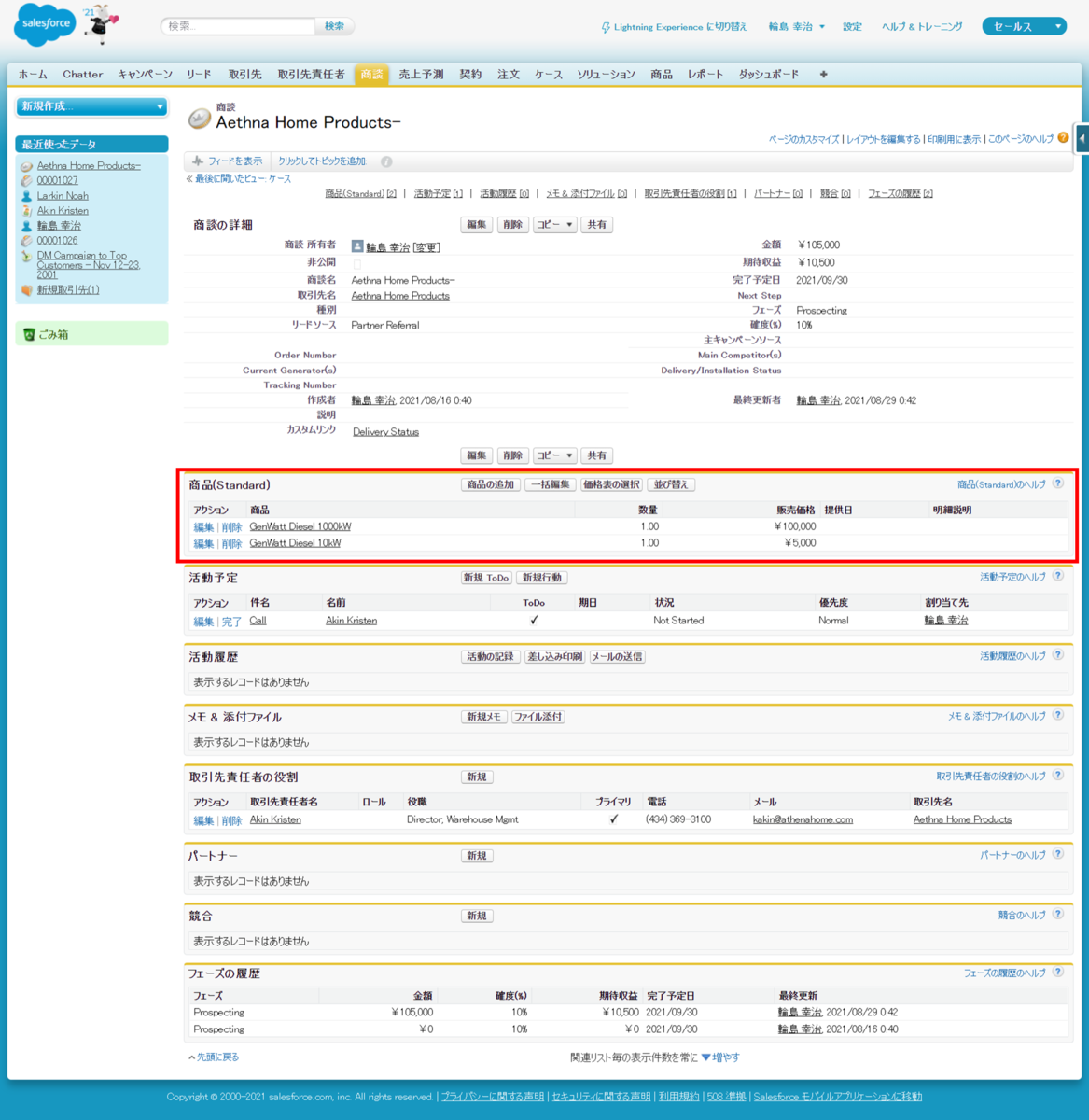The width and height of the screenshot is (1089, 1120).
Task: Click the レイアウトを編集する link
Action: 883,139
